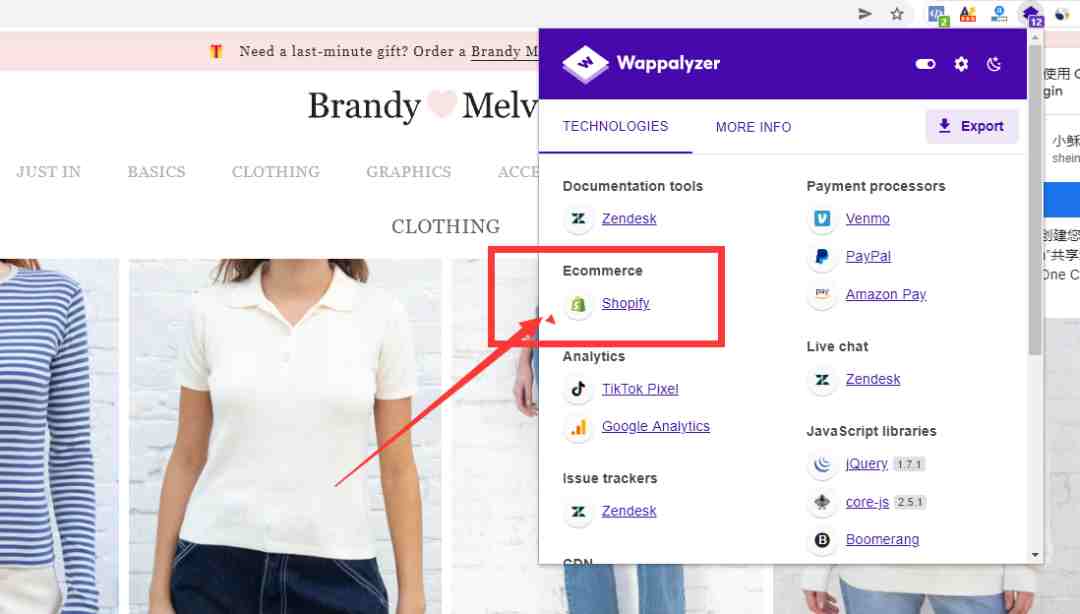Select the TECHNOLOGIES tab
This screenshot has height=614, width=1080.
click(615, 126)
